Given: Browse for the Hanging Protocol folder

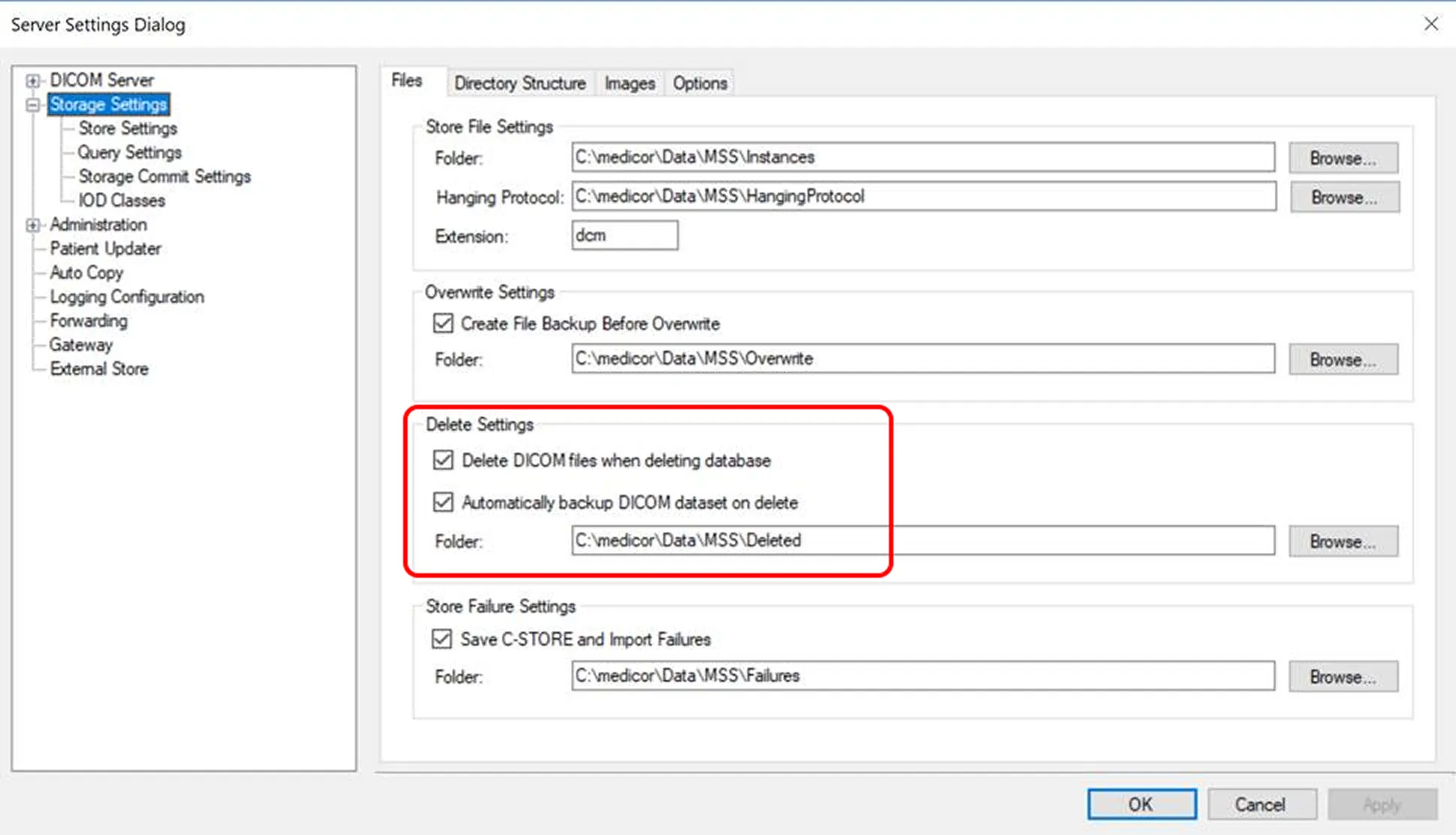Looking at the screenshot, I should [1344, 197].
